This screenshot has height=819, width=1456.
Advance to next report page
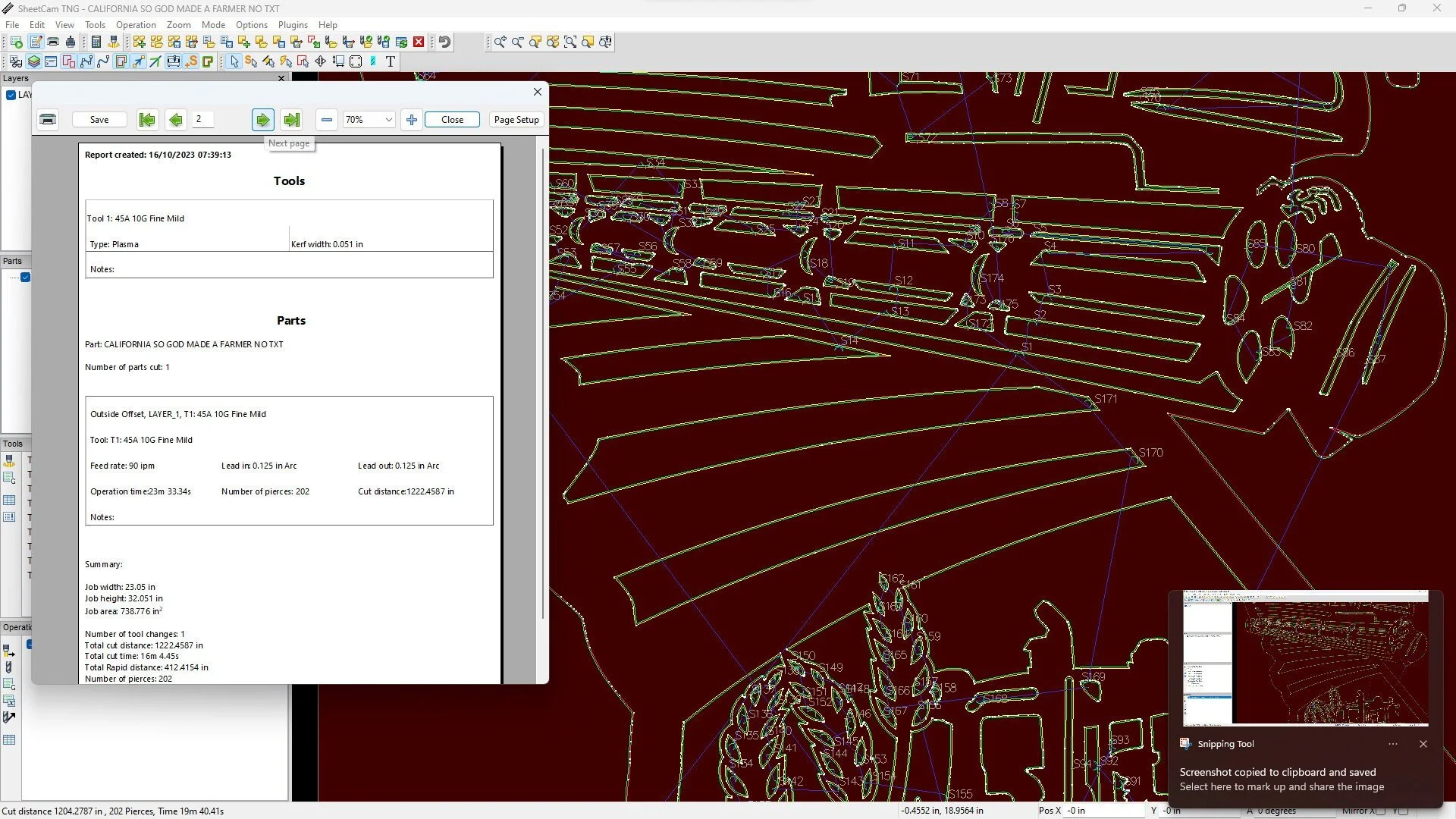point(262,120)
